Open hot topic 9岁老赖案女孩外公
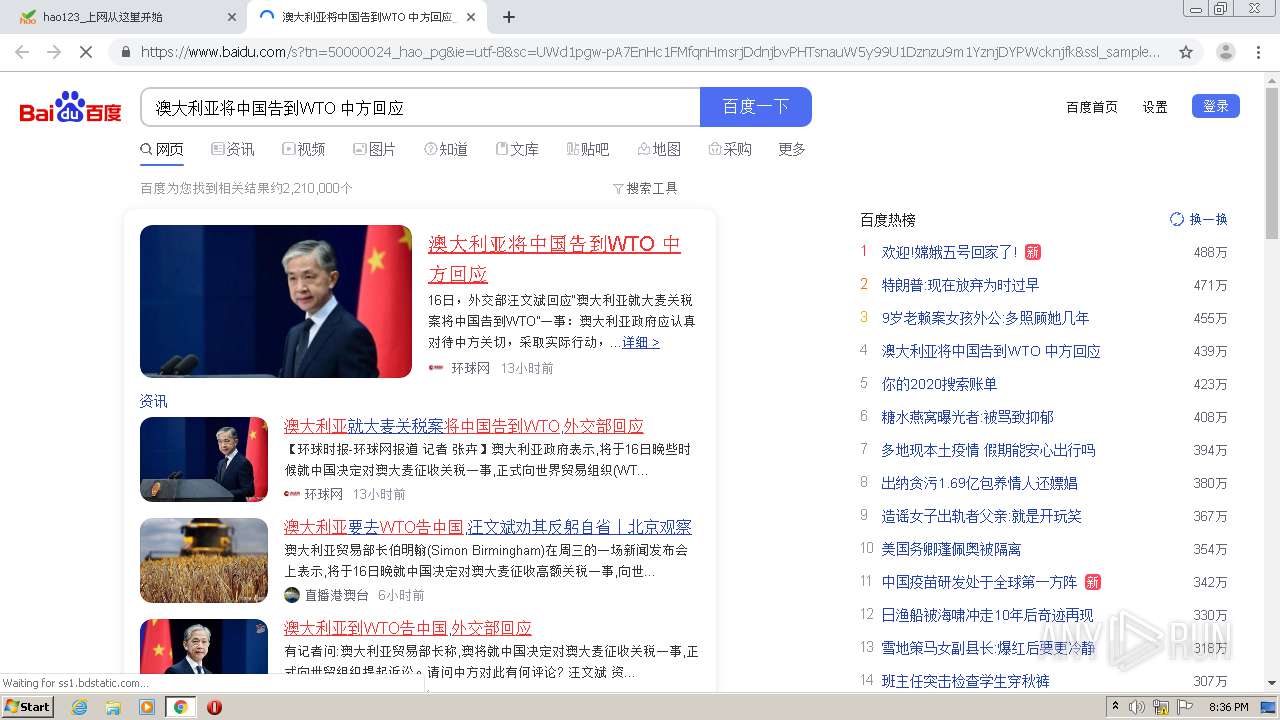 point(985,318)
